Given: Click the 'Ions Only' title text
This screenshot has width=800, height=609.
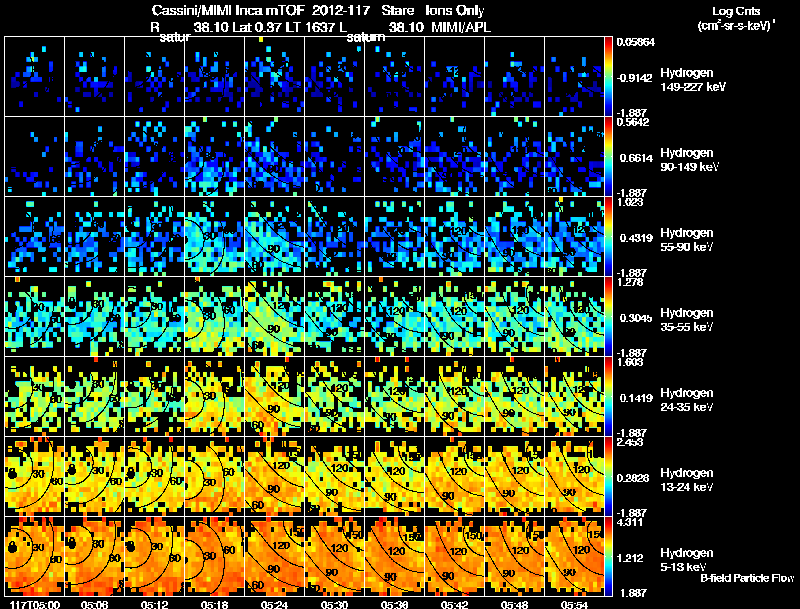Looking at the screenshot, I should tap(455, 10).
